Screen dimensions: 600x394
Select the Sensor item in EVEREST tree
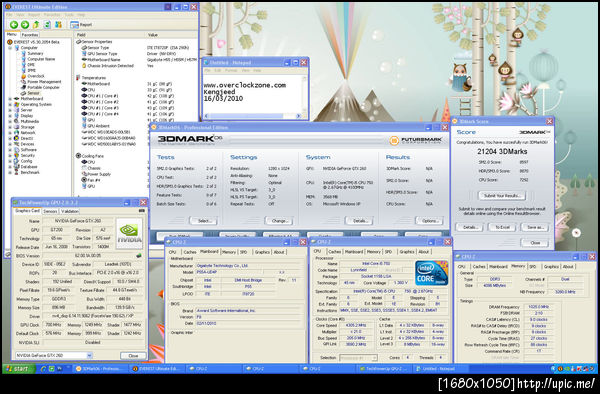[33, 93]
